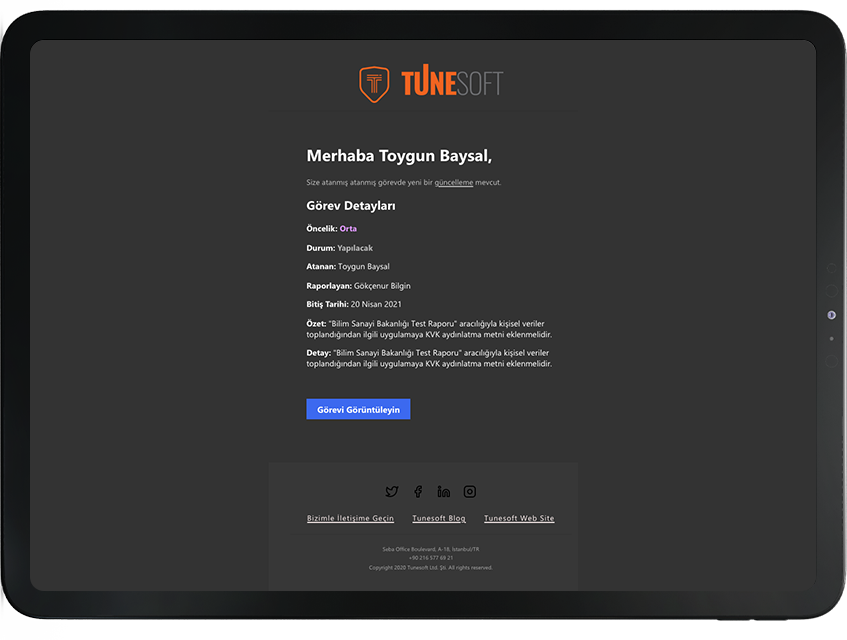Click the +90 216 577 69 21 phone number
This screenshot has width=847, height=640.
(431, 558)
